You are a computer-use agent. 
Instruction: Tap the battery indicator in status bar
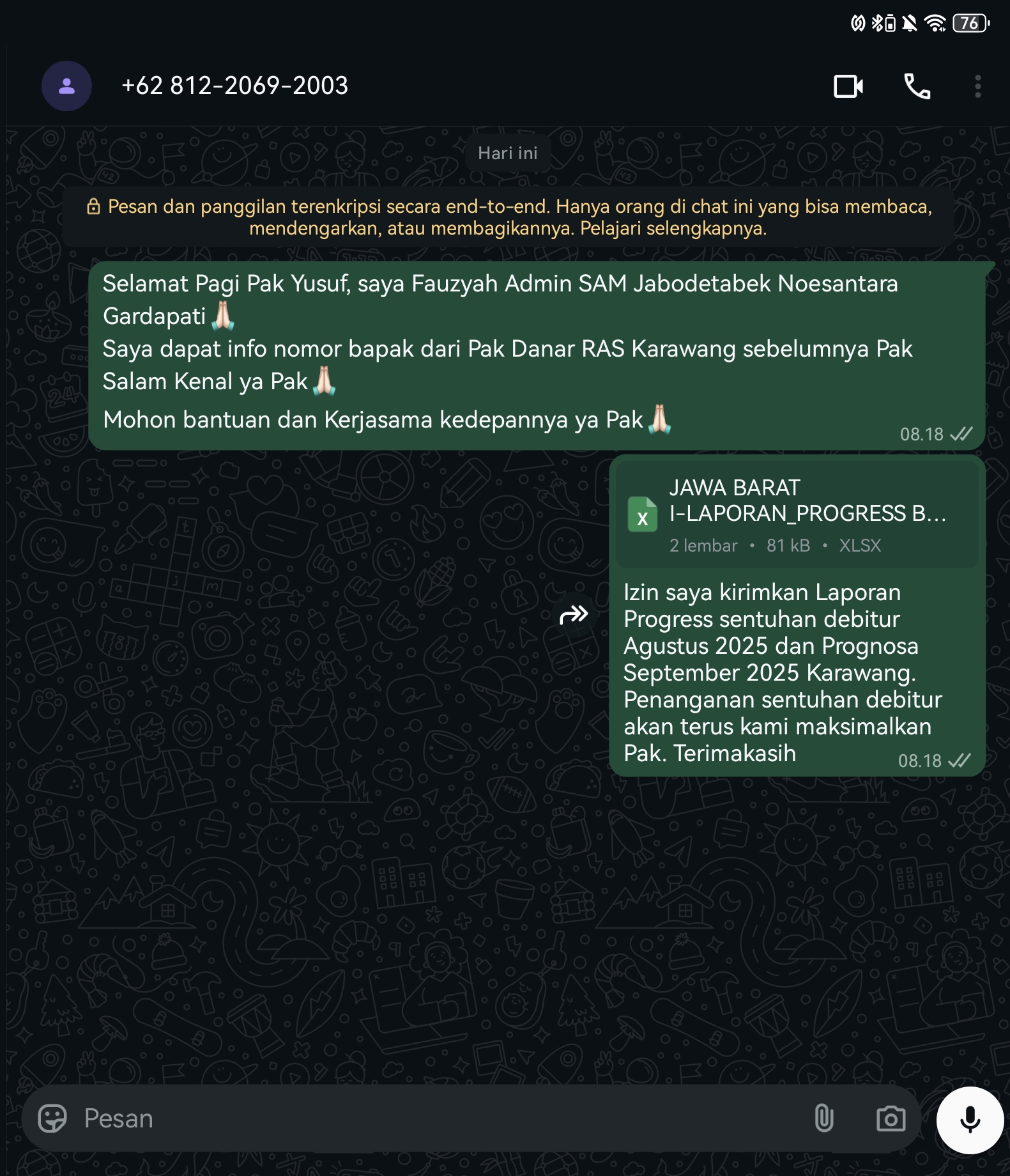[971, 24]
